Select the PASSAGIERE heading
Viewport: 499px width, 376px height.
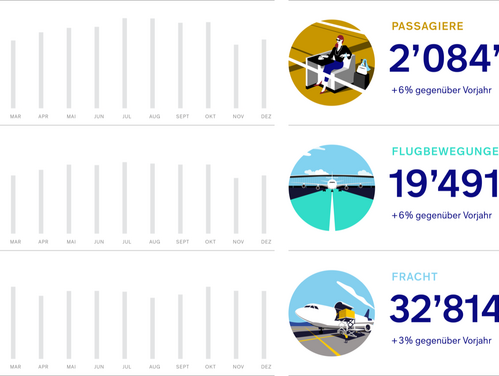point(427,26)
